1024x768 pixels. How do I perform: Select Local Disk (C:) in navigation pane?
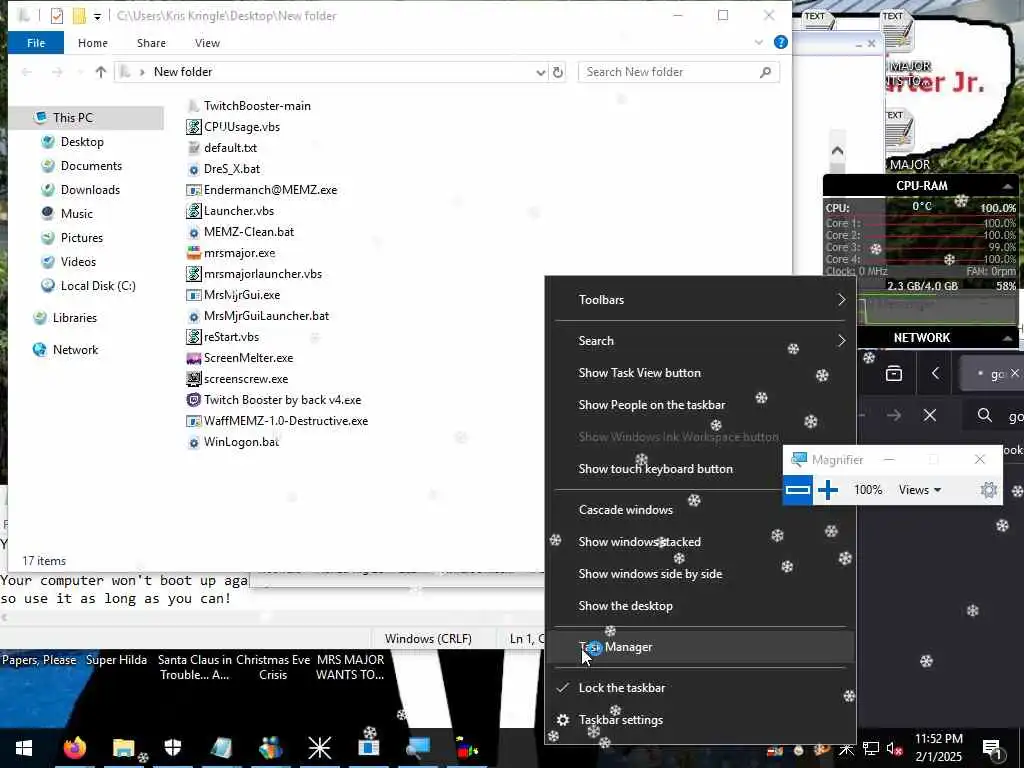click(x=98, y=286)
